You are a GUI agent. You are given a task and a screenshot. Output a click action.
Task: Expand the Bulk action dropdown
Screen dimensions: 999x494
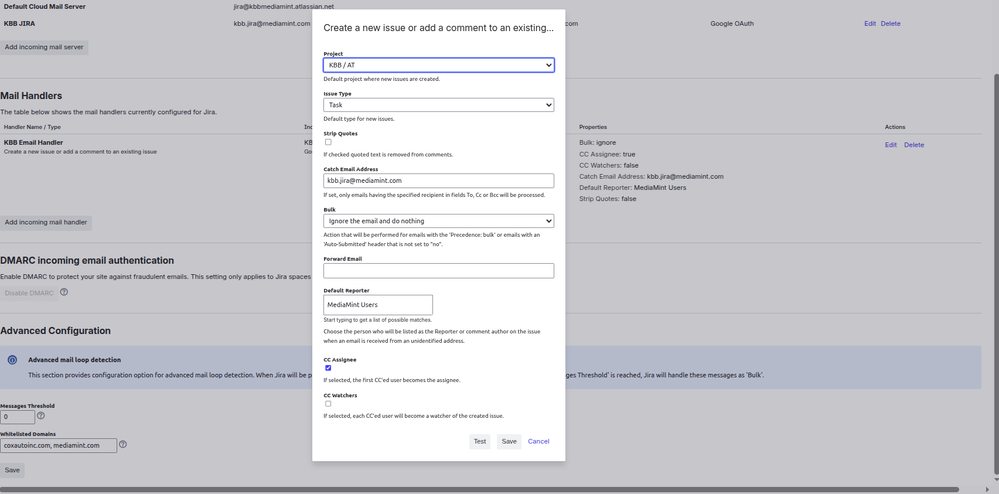[438, 221]
